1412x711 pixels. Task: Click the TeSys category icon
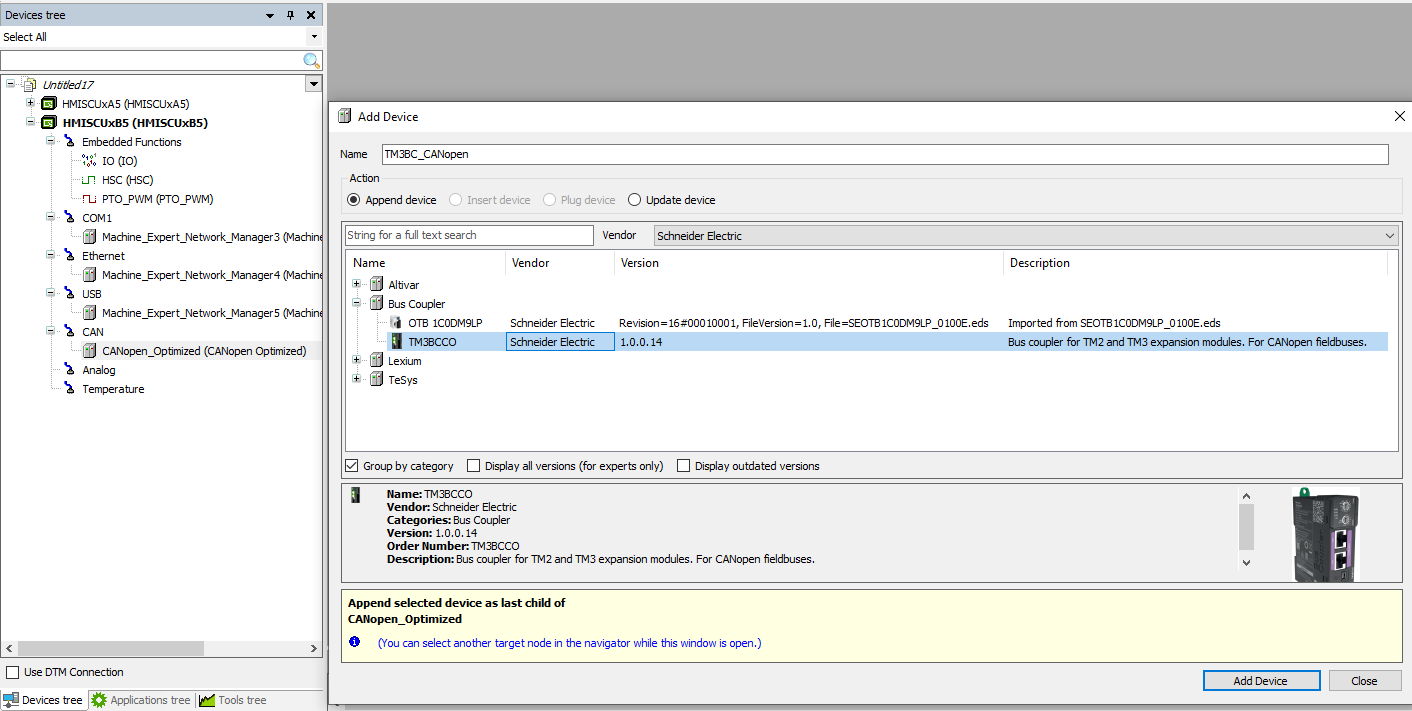click(376, 380)
